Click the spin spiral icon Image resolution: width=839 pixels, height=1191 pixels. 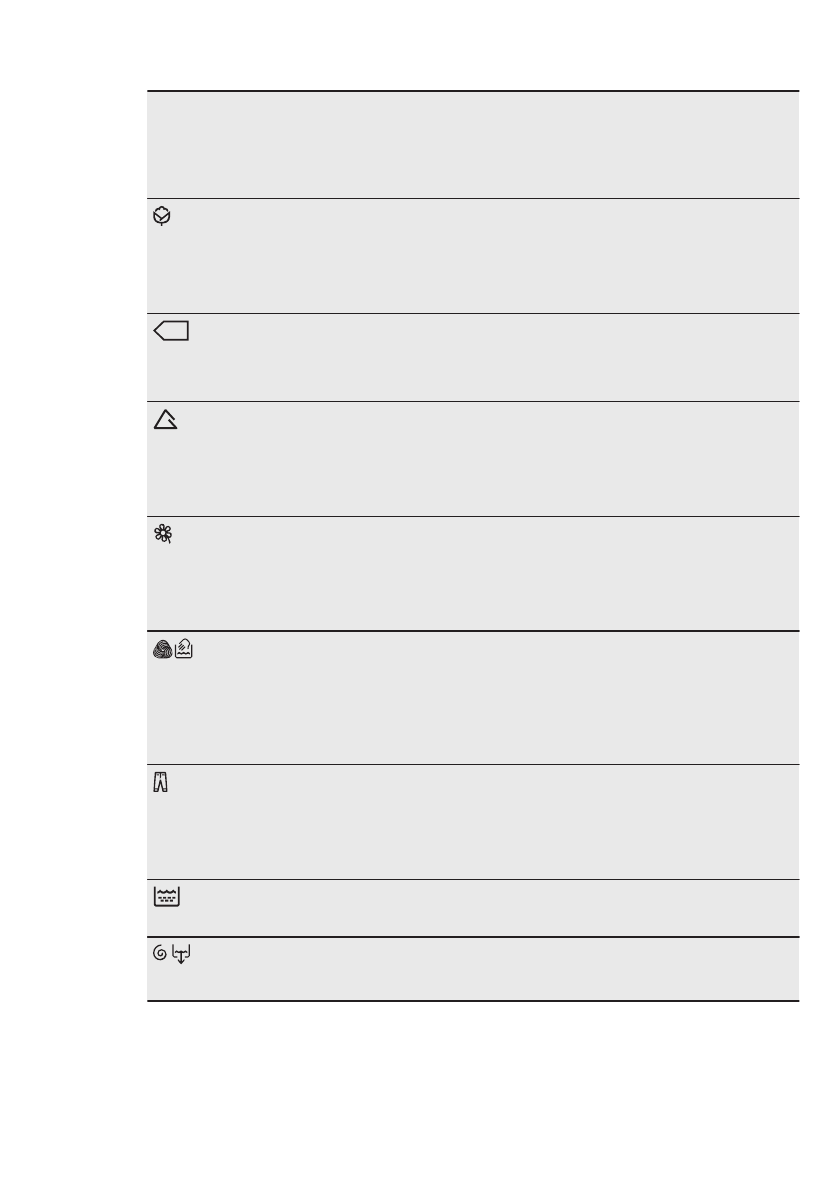160,957
